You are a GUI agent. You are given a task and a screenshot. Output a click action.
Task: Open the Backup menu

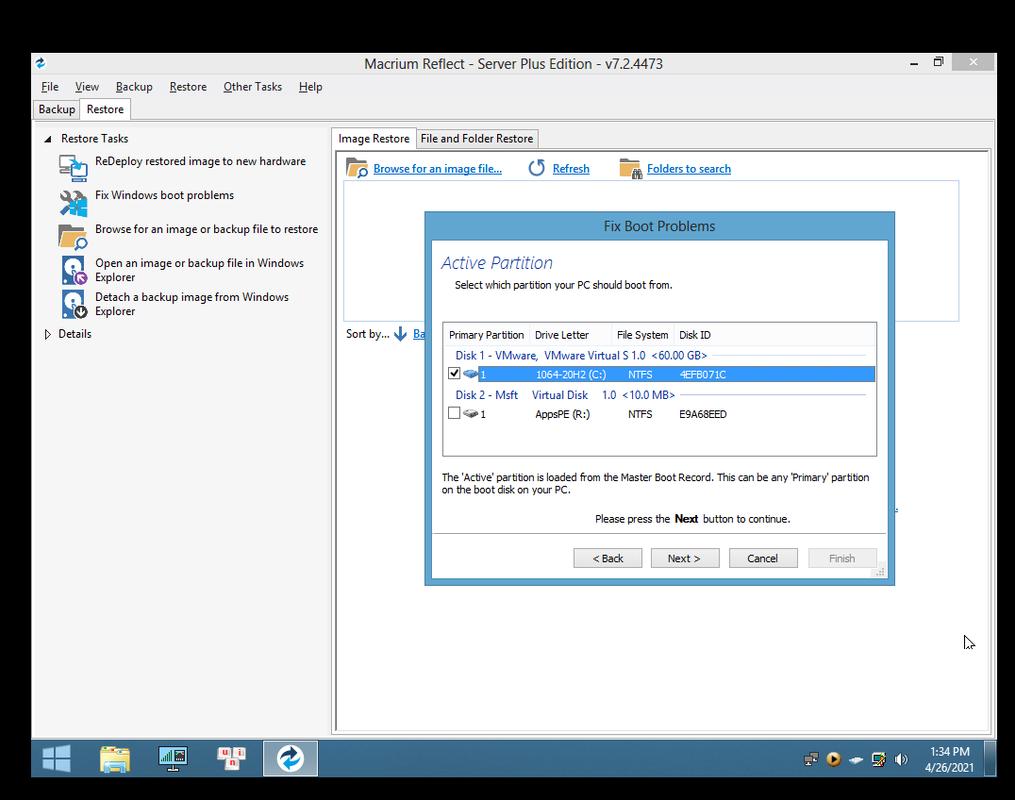point(134,87)
